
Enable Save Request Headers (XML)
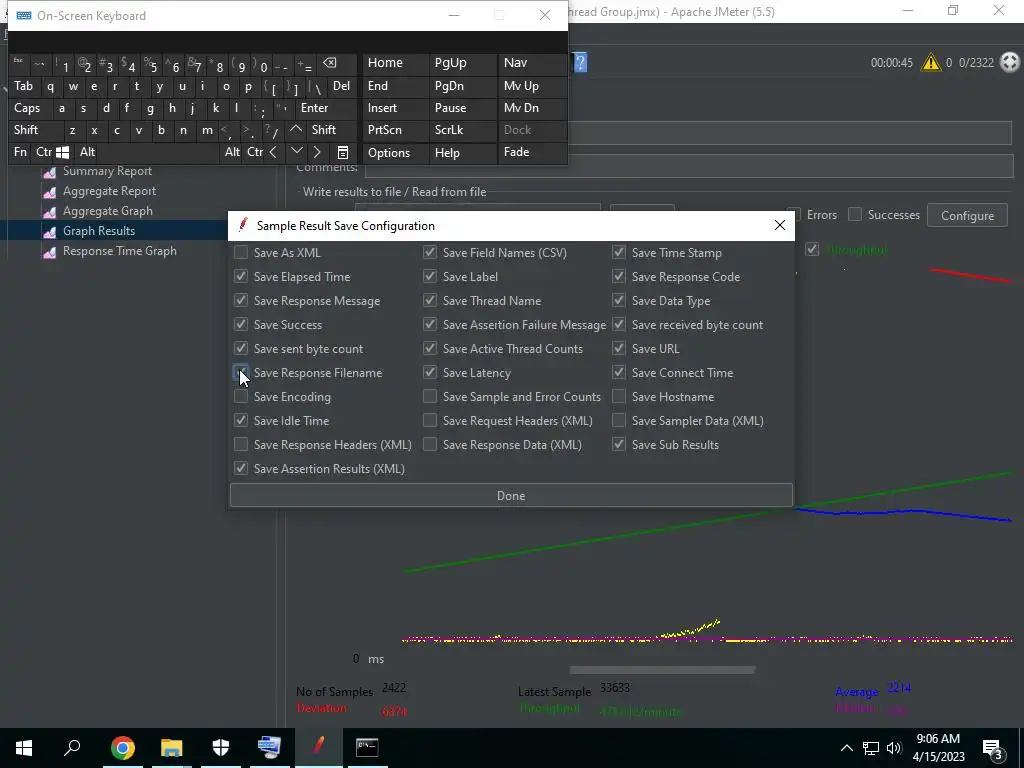pos(430,421)
